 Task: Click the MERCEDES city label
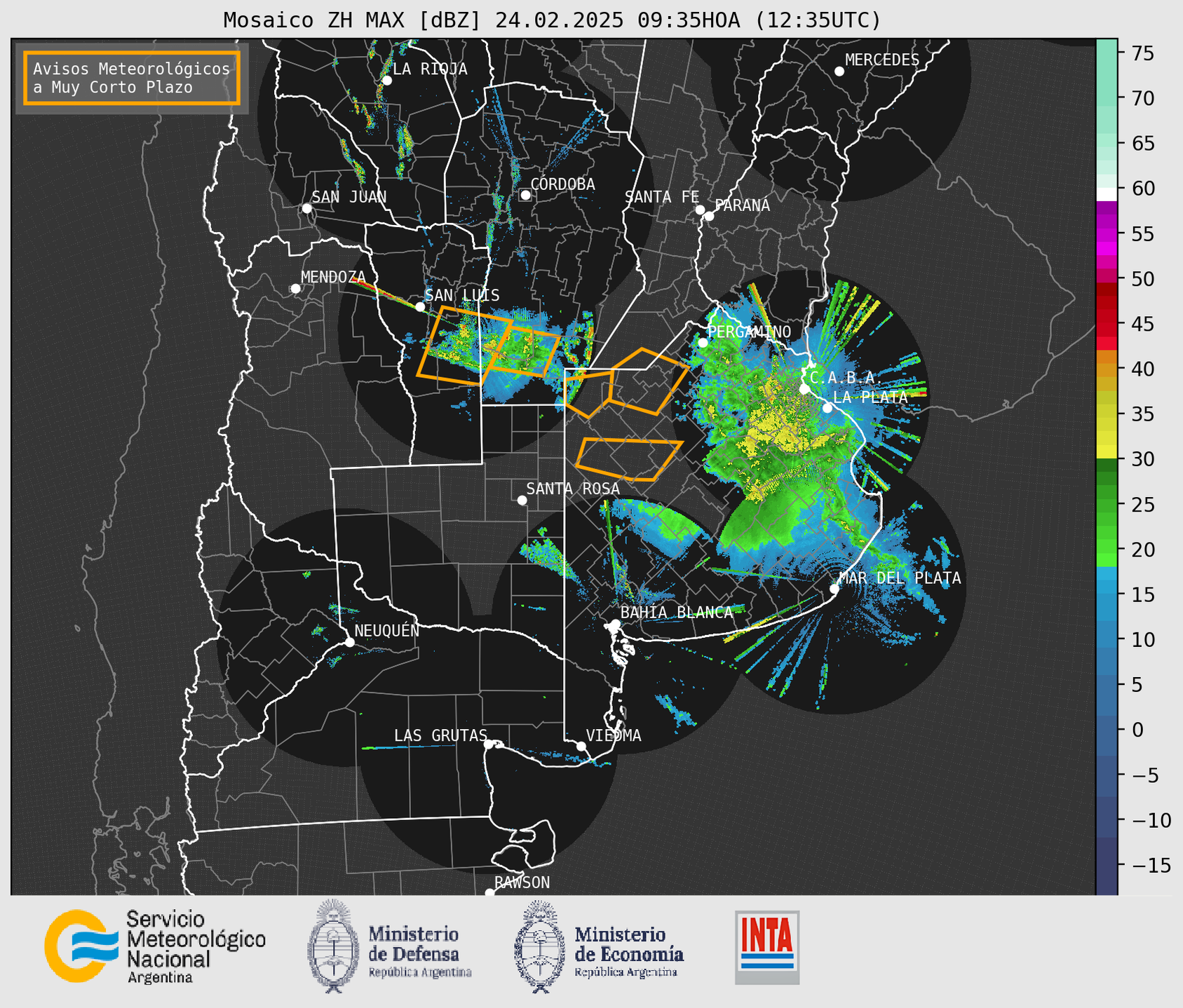[881, 60]
